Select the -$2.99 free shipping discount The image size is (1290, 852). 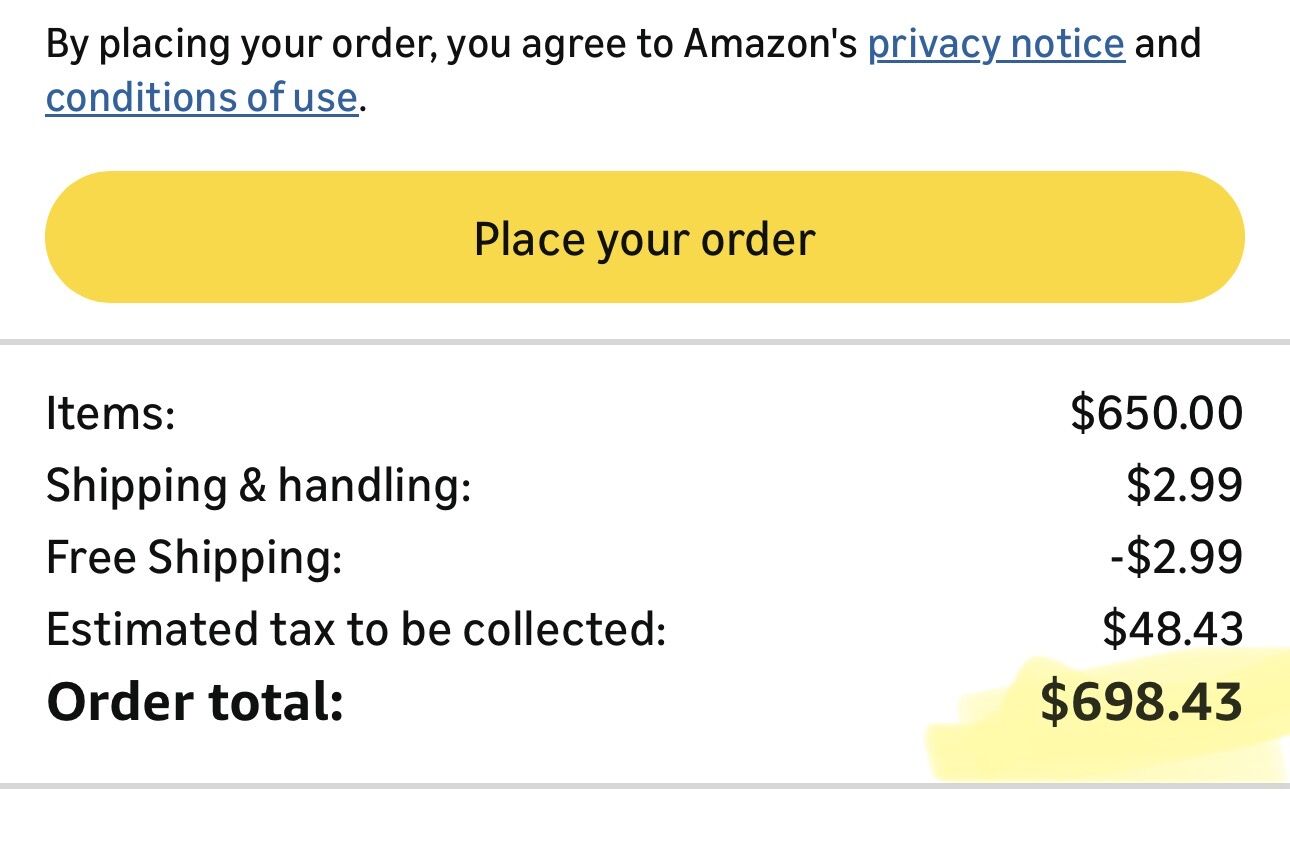(1175, 557)
